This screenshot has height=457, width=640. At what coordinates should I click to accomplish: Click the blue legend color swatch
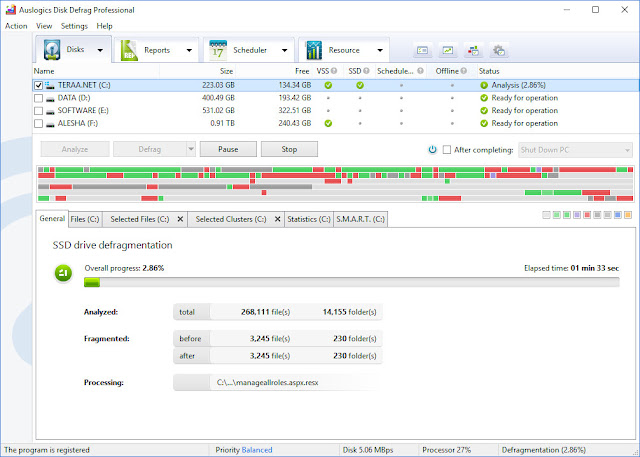click(x=618, y=215)
